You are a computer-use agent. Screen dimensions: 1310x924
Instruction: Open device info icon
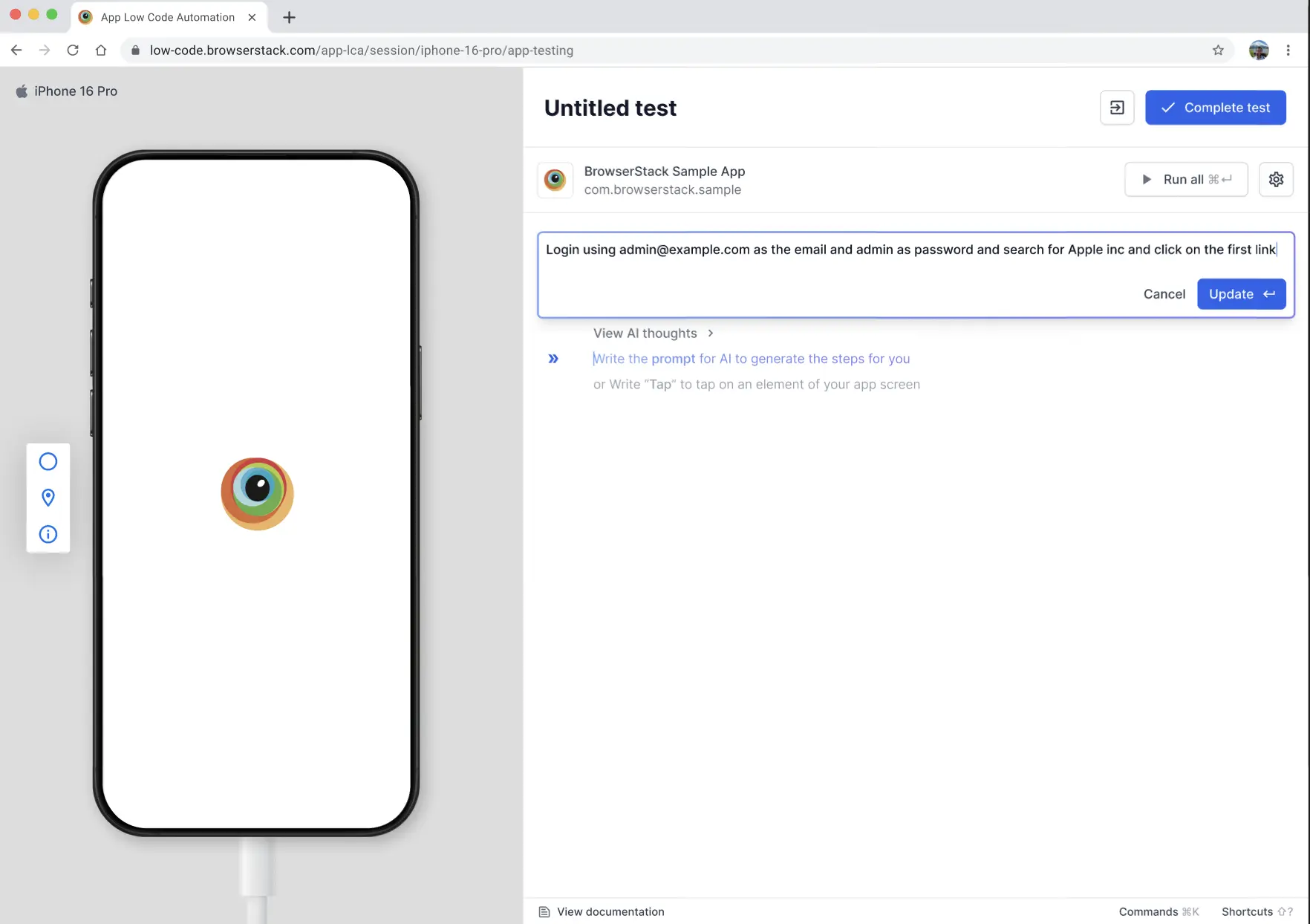48,534
